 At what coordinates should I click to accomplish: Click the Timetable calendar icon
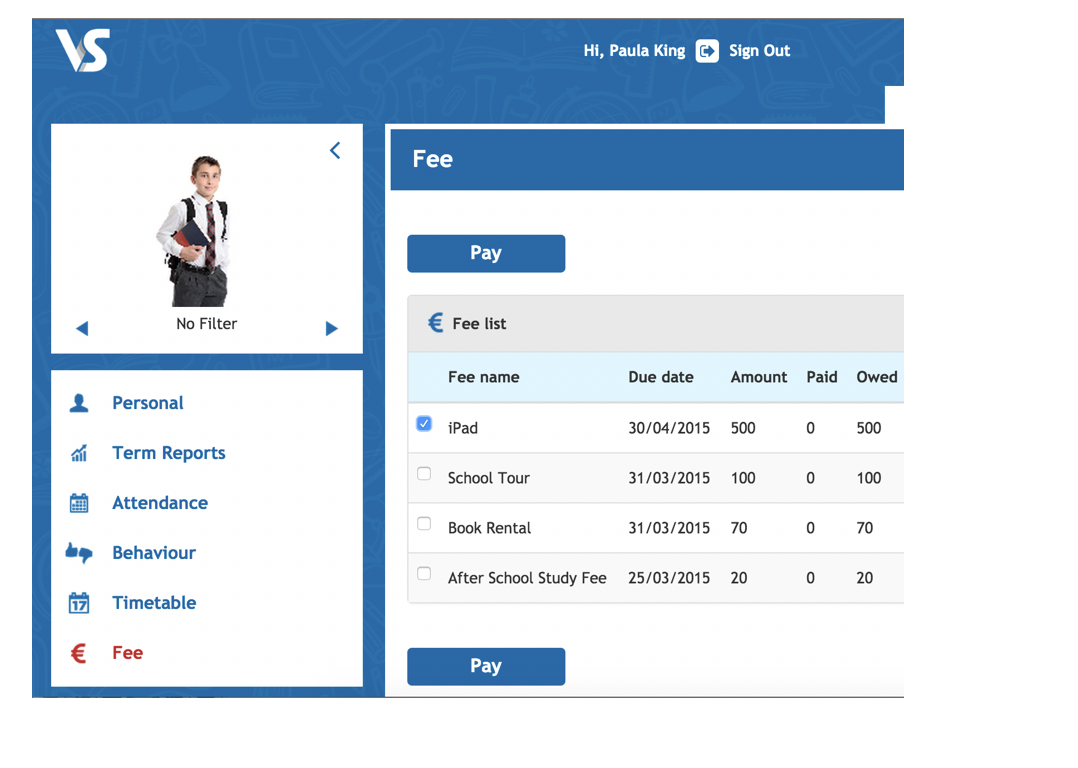coord(79,603)
